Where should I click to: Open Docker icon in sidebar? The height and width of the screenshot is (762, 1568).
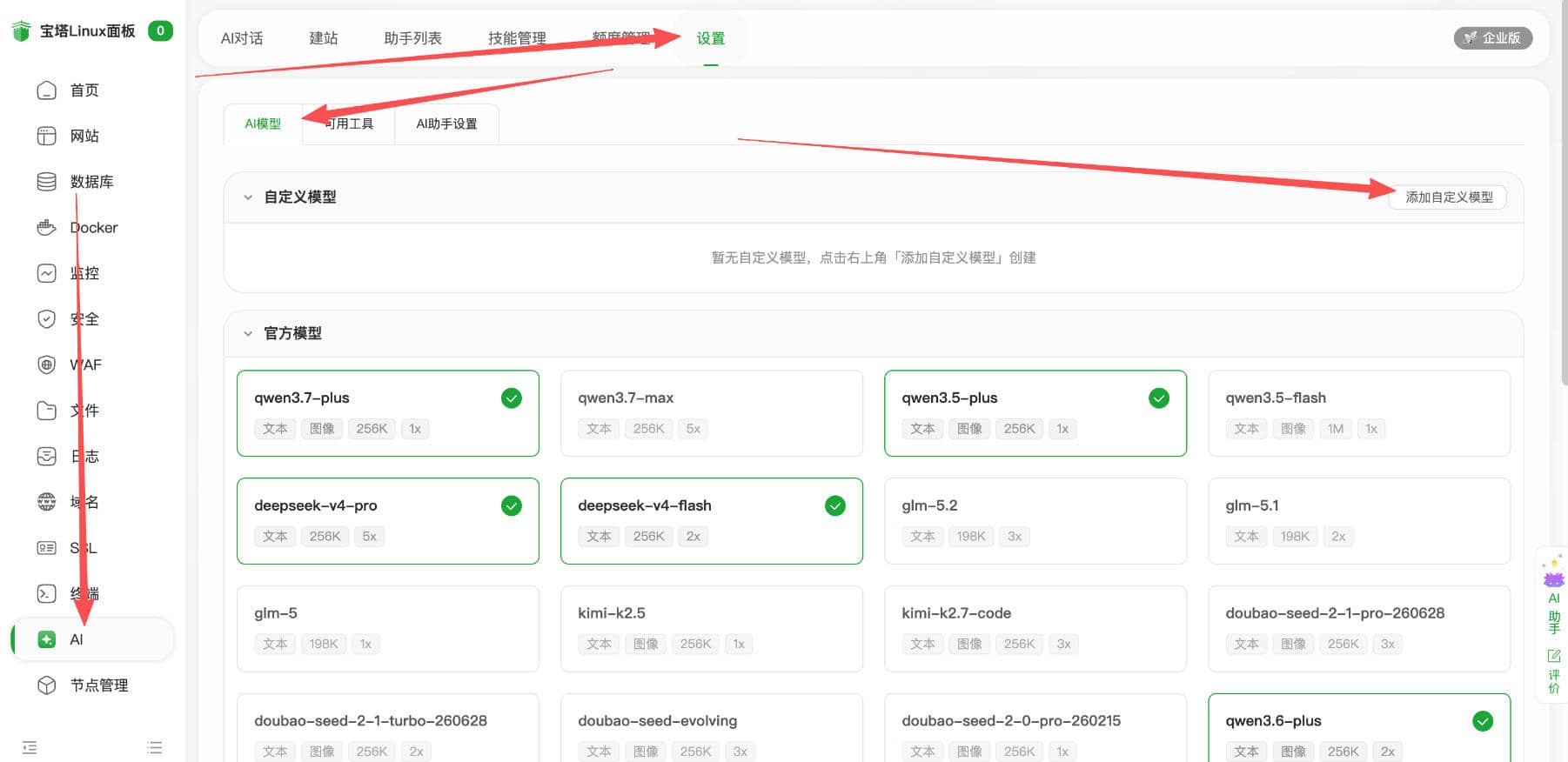pyautogui.click(x=47, y=228)
